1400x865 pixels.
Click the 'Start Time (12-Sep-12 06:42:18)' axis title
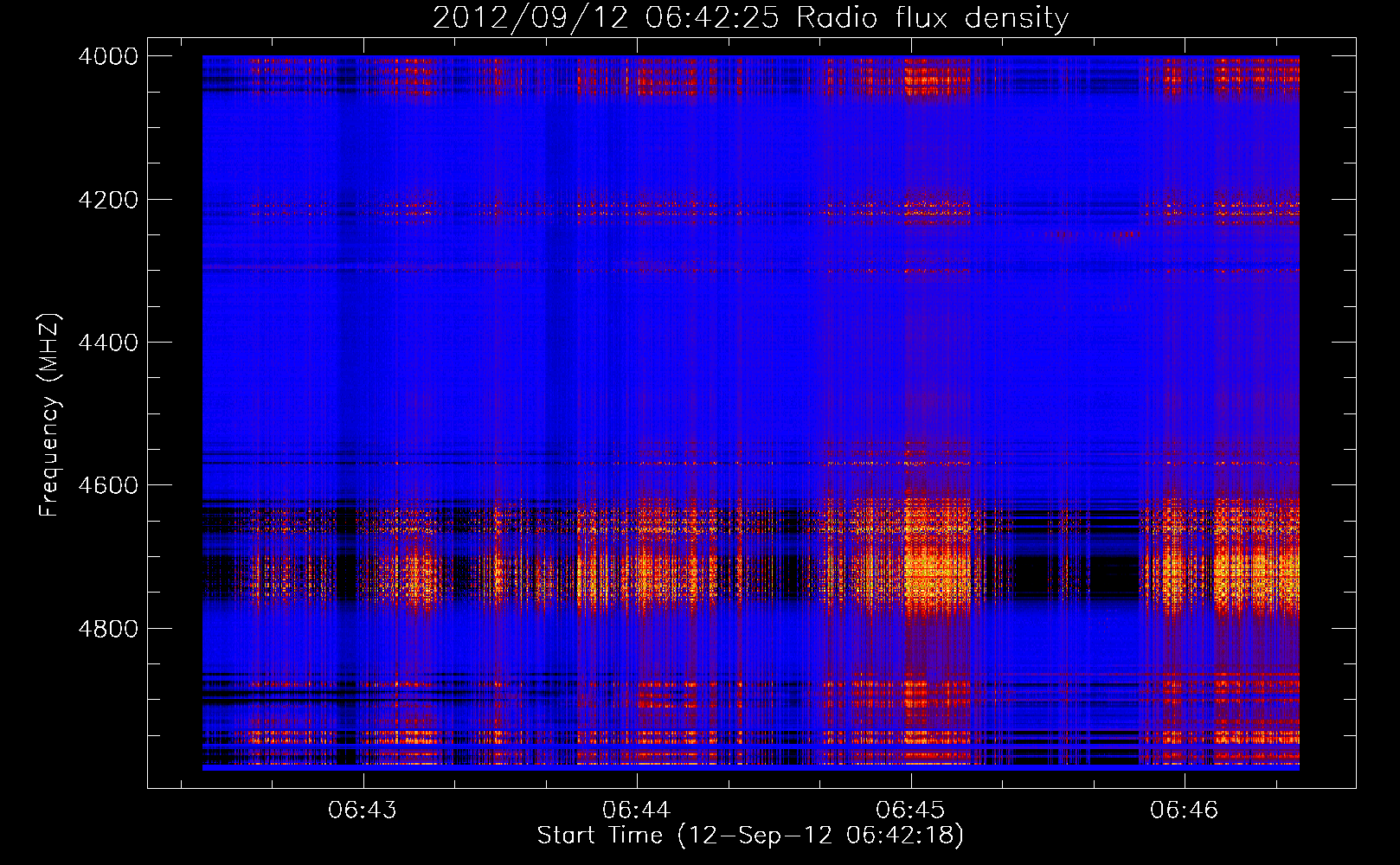[x=750, y=836]
